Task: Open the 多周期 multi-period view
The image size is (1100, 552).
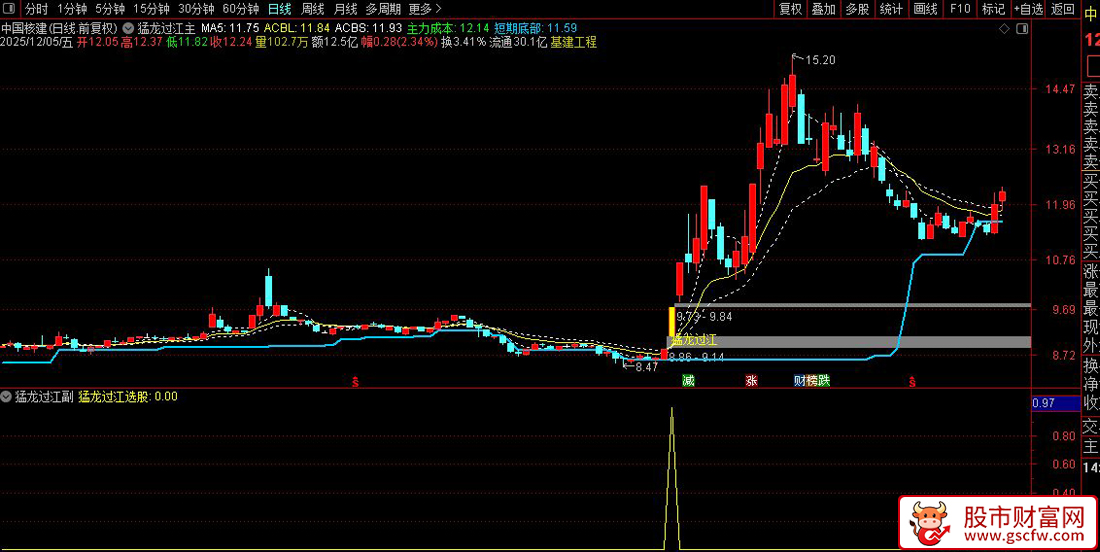Action: 383,9
